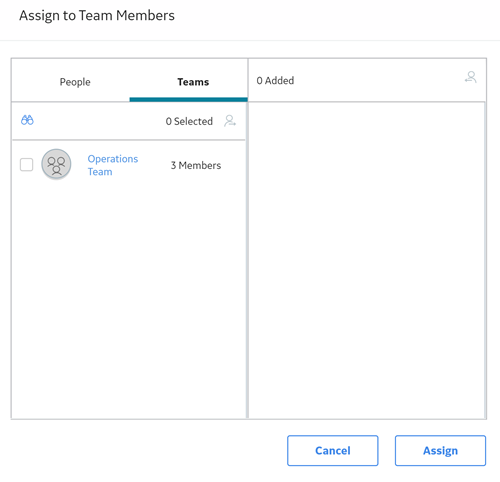
Task: Click the Assign to Team Members title
Action: pos(97,16)
